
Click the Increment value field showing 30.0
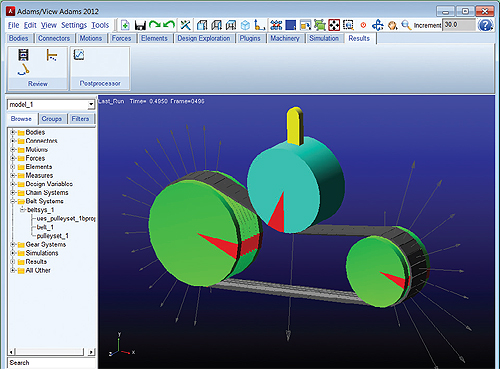coord(459,25)
